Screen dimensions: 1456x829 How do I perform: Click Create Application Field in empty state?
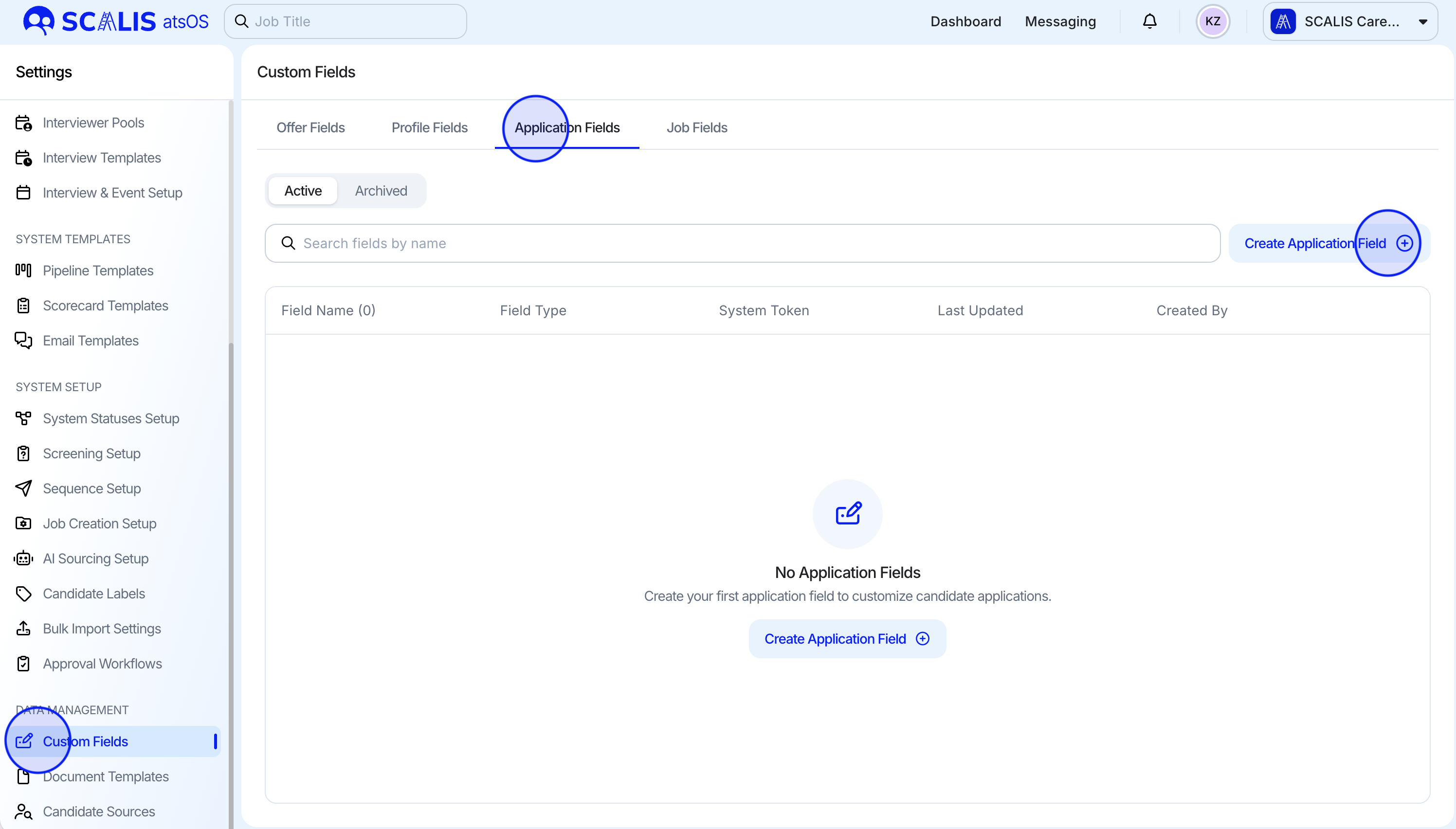847,639
